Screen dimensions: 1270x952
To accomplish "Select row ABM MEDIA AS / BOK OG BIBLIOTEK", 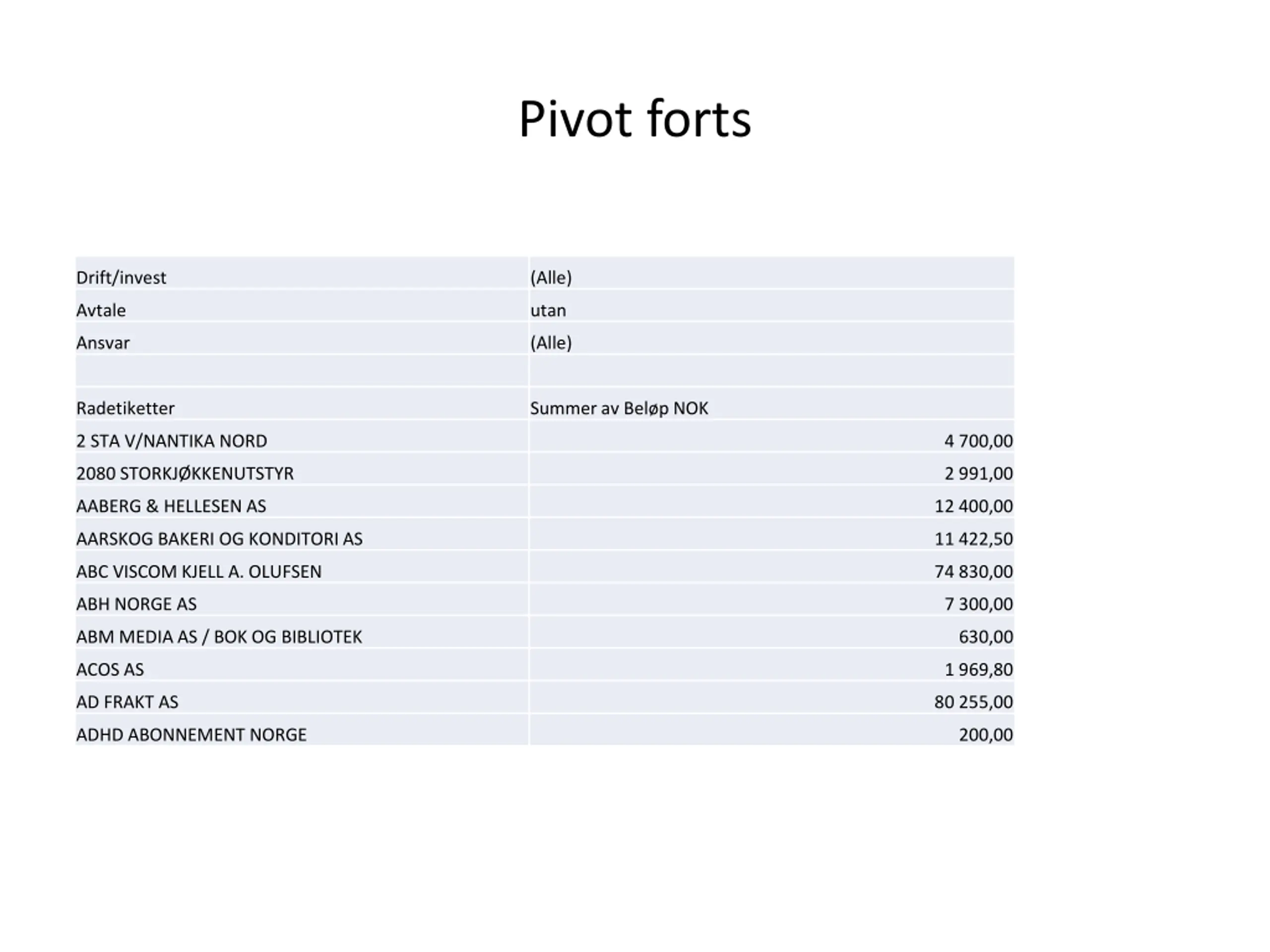I will (545, 637).
